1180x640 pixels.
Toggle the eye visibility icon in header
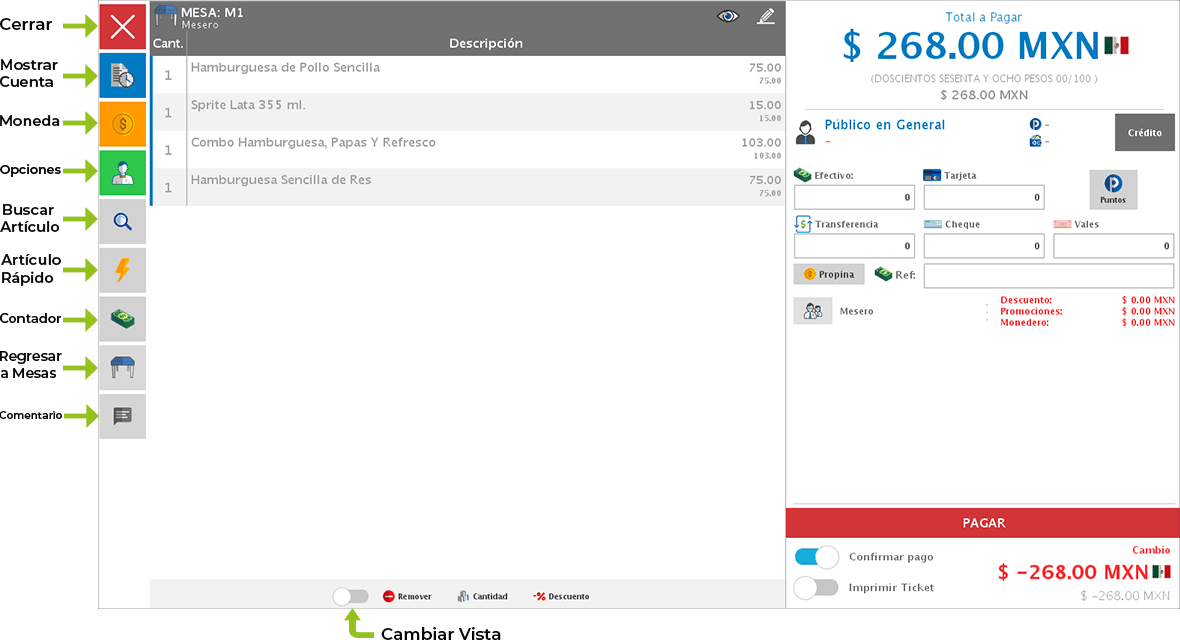pos(728,17)
